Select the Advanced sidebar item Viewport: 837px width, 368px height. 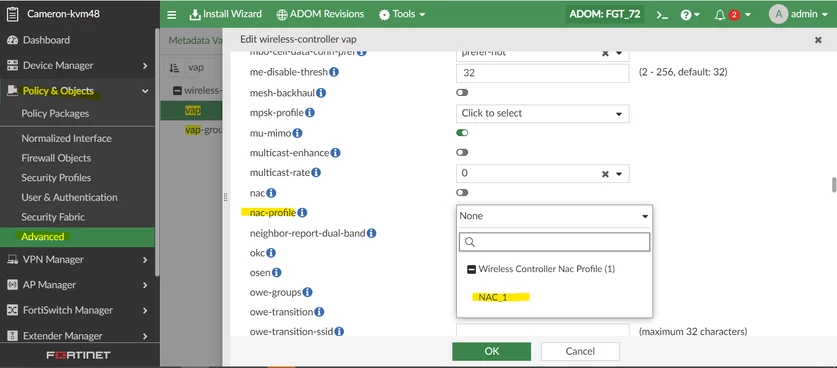(77, 237)
